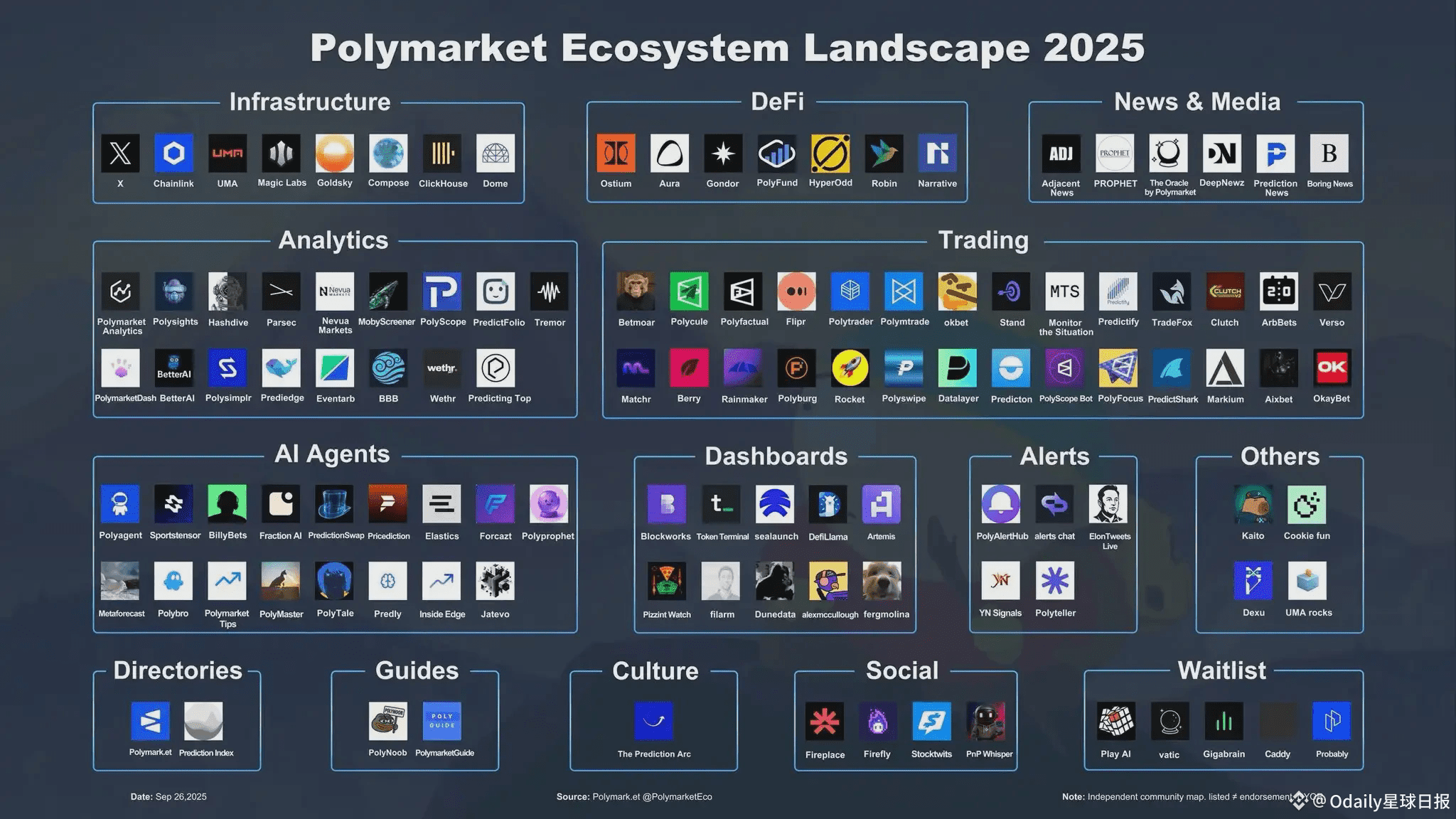Select the PolyAlertHub bell icon
Viewport: 1456px width, 819px height.
(x=1001, y=504)
